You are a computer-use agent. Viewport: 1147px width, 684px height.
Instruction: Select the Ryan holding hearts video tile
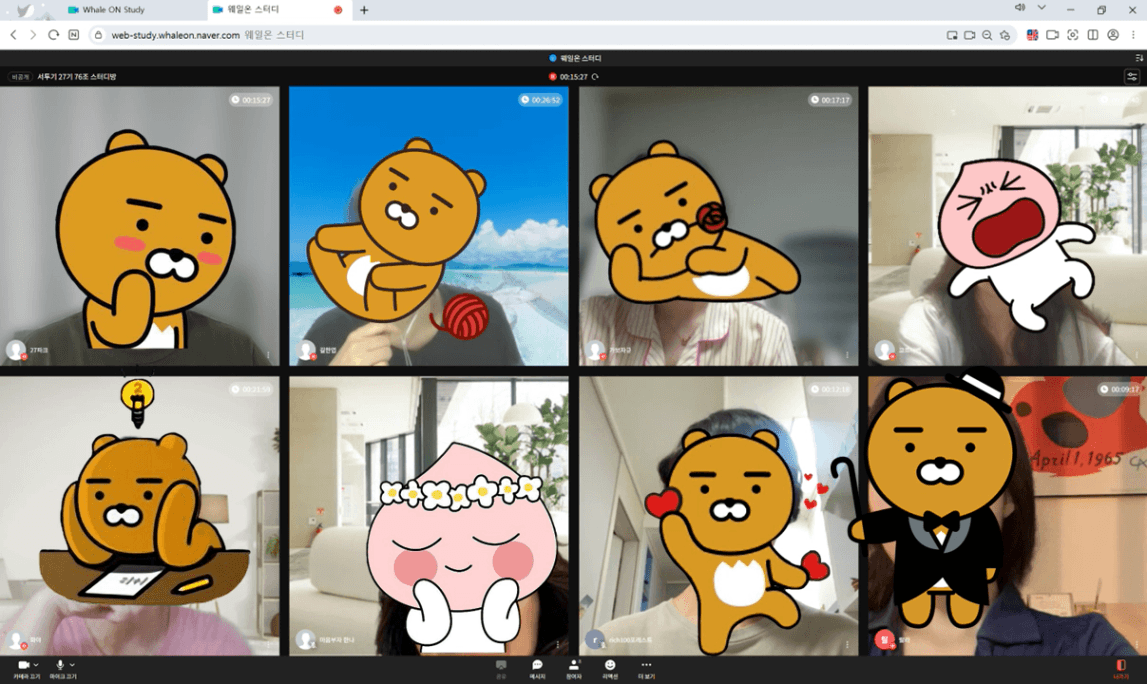718,516
